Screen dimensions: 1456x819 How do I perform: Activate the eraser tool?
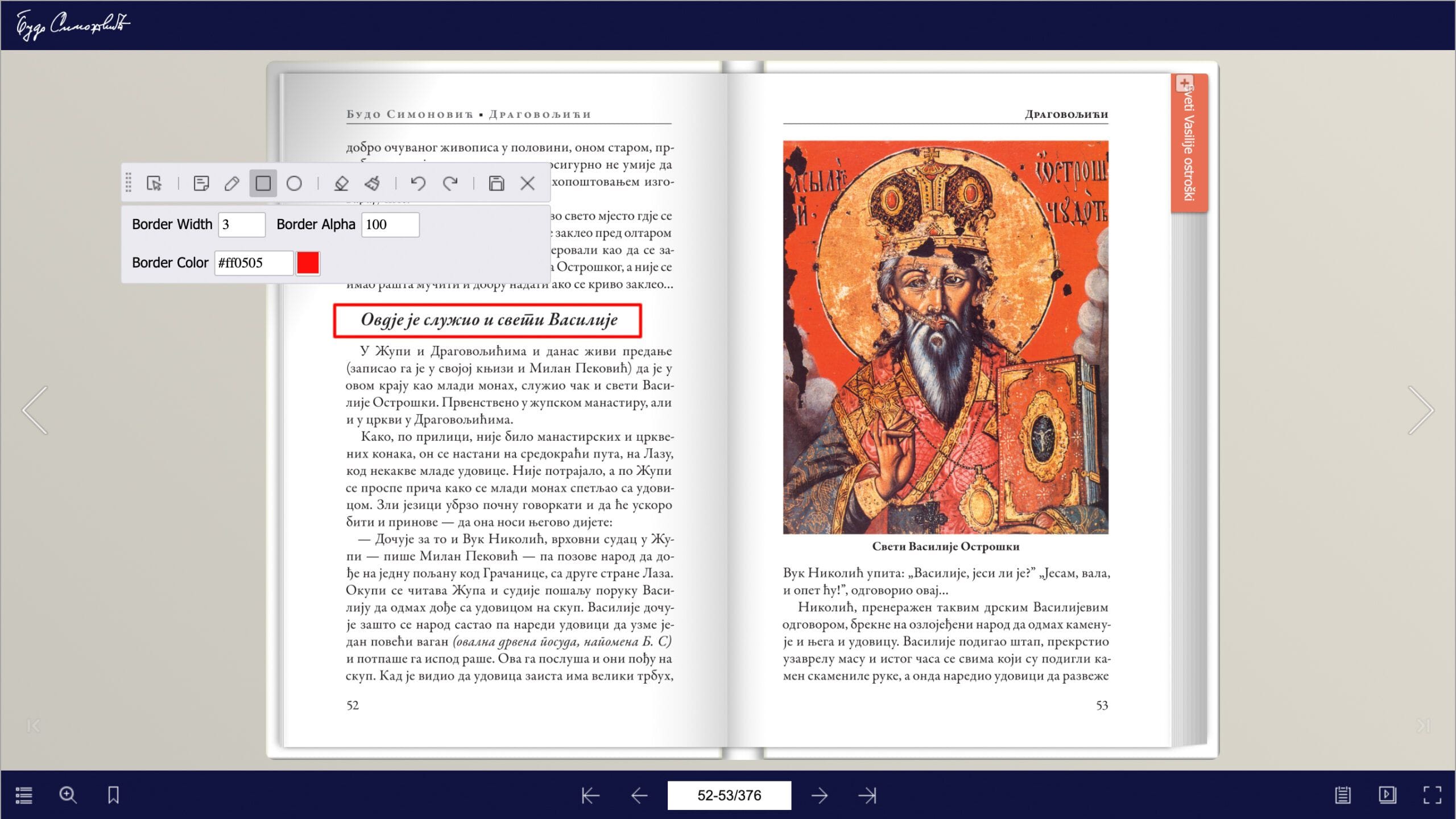point(341,183)
